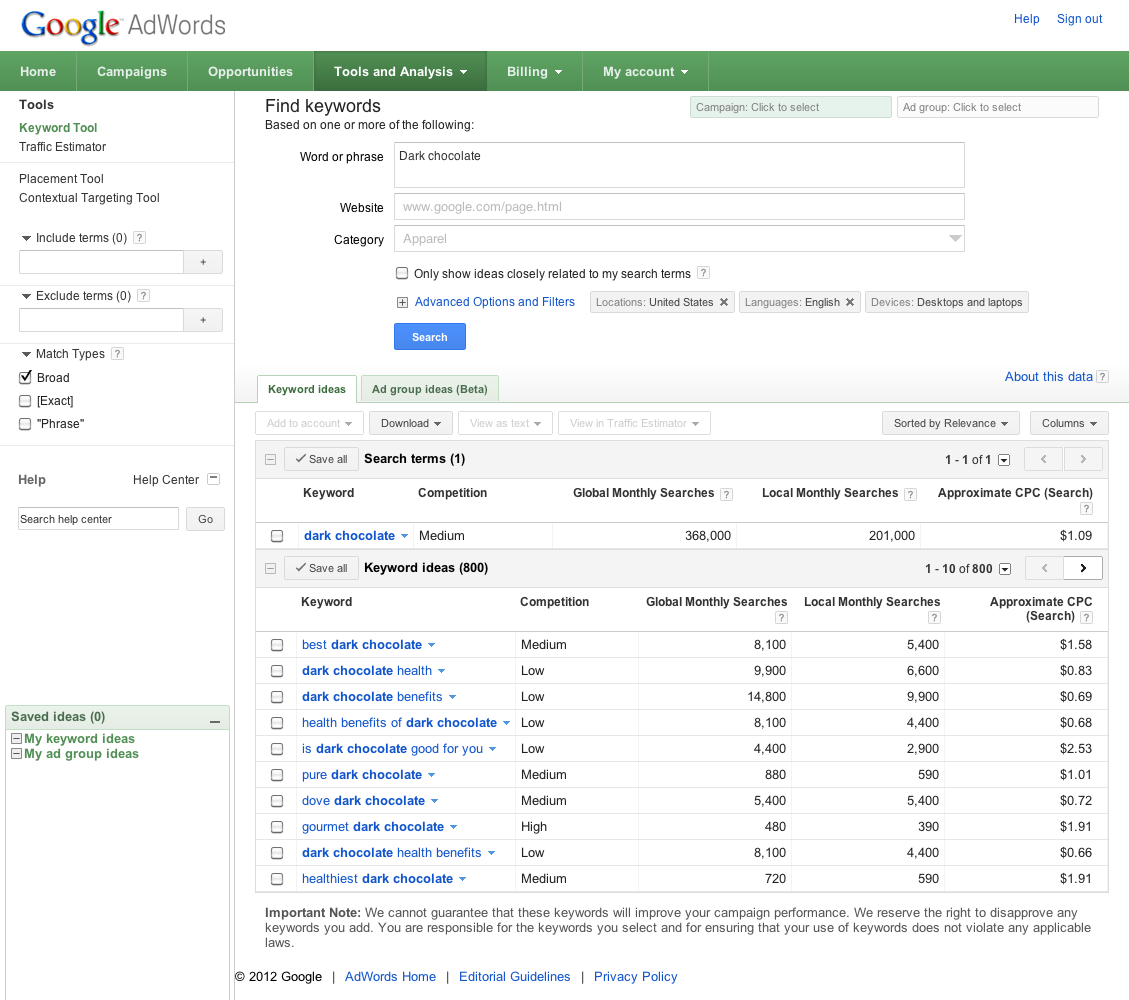Go to next page of keyword ideas
Viewport: 1129px width, 1000px height.
[1082, 568]
